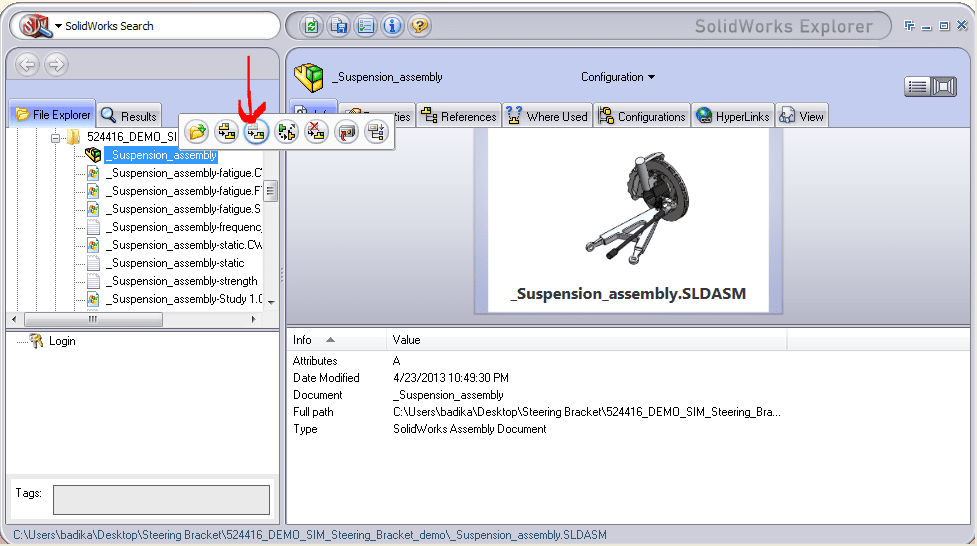Open the Options checklist toolbar icon
The width and height of the screenshot is (977, 546).
[x=366, y=26]
